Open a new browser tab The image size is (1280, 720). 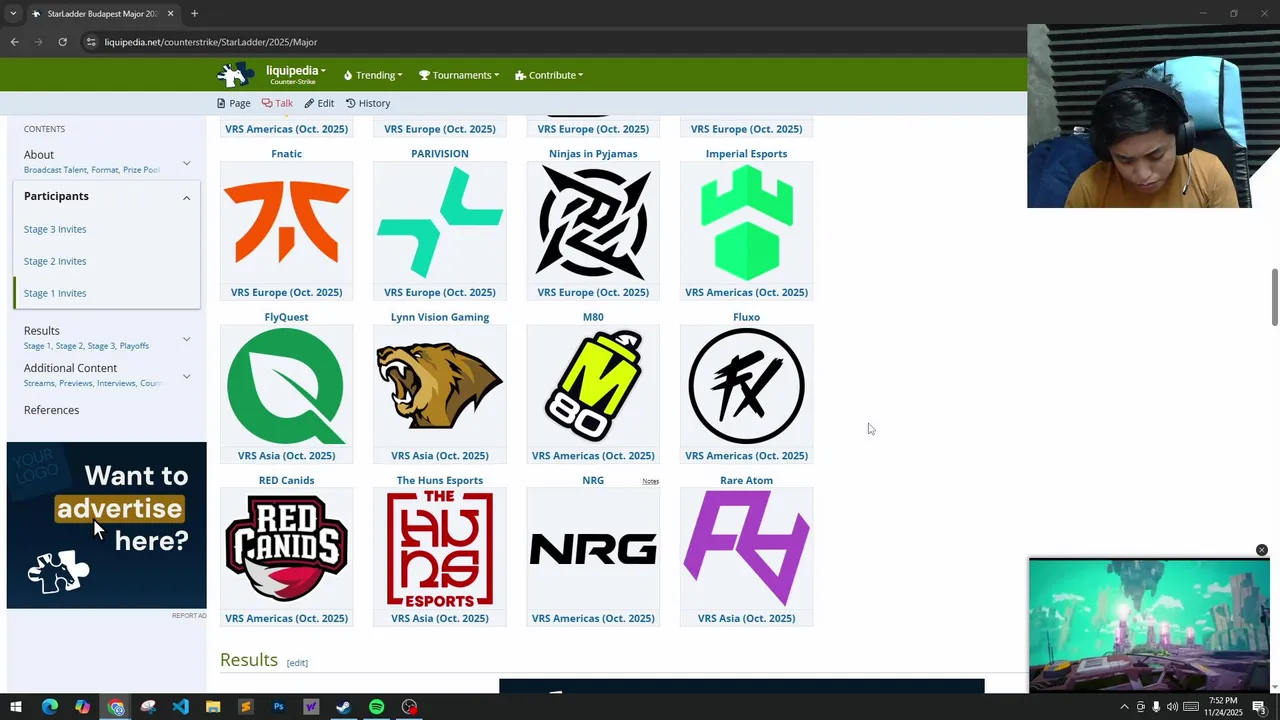[194, 14]
